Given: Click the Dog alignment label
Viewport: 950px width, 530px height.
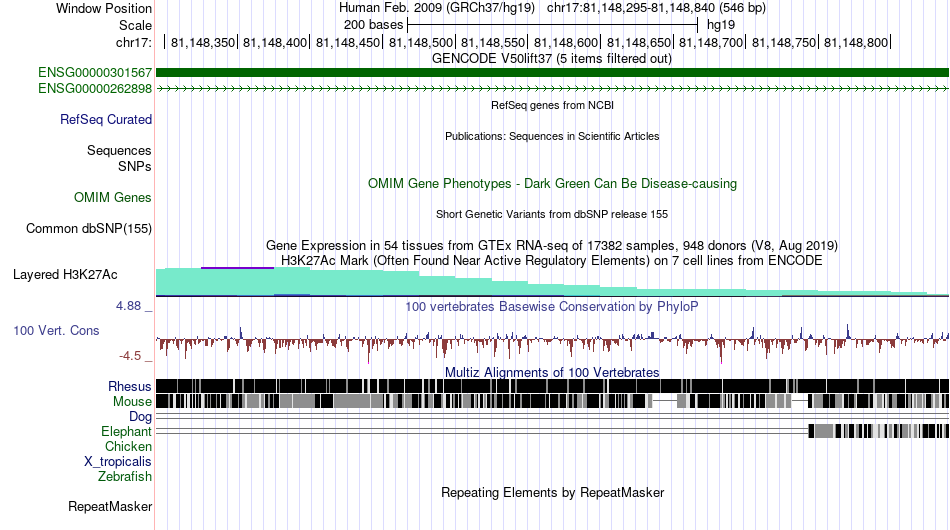Looking at the screenshot, I should [140, 417].
